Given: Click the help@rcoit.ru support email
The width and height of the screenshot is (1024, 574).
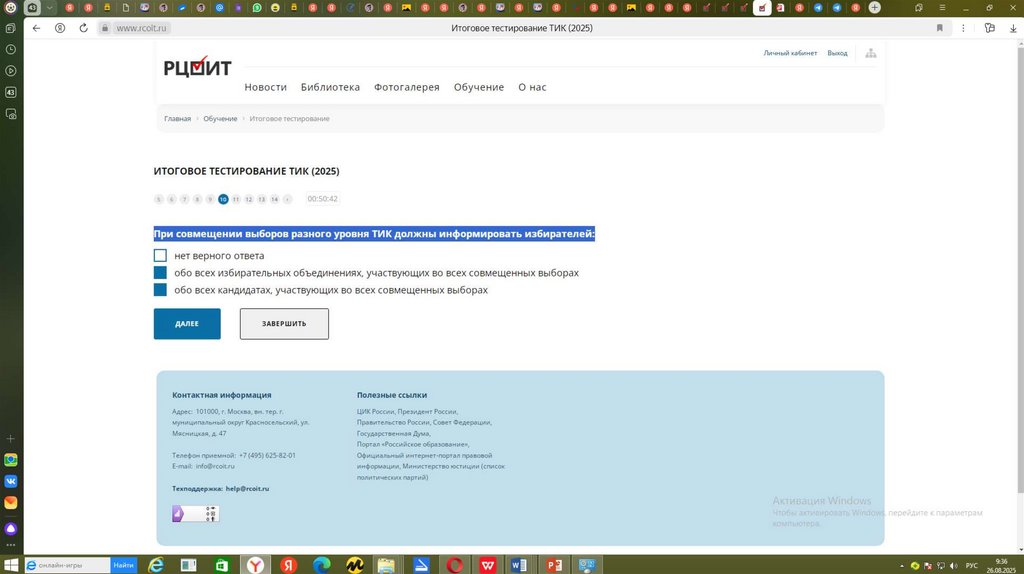Looking at the screenshot, I should (248, 488).
